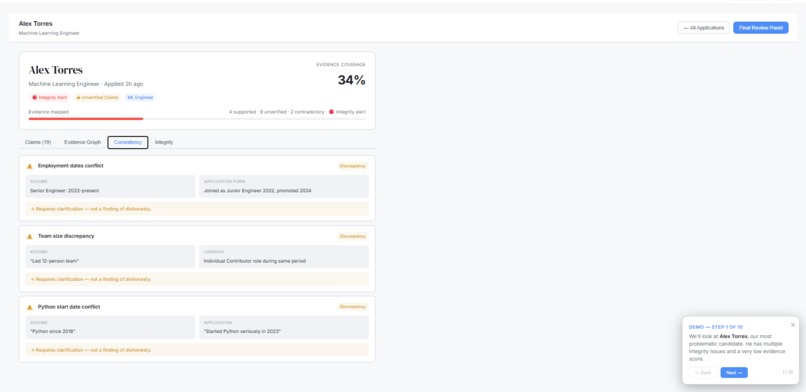Select resume text "Led 12-person team"

54,261
